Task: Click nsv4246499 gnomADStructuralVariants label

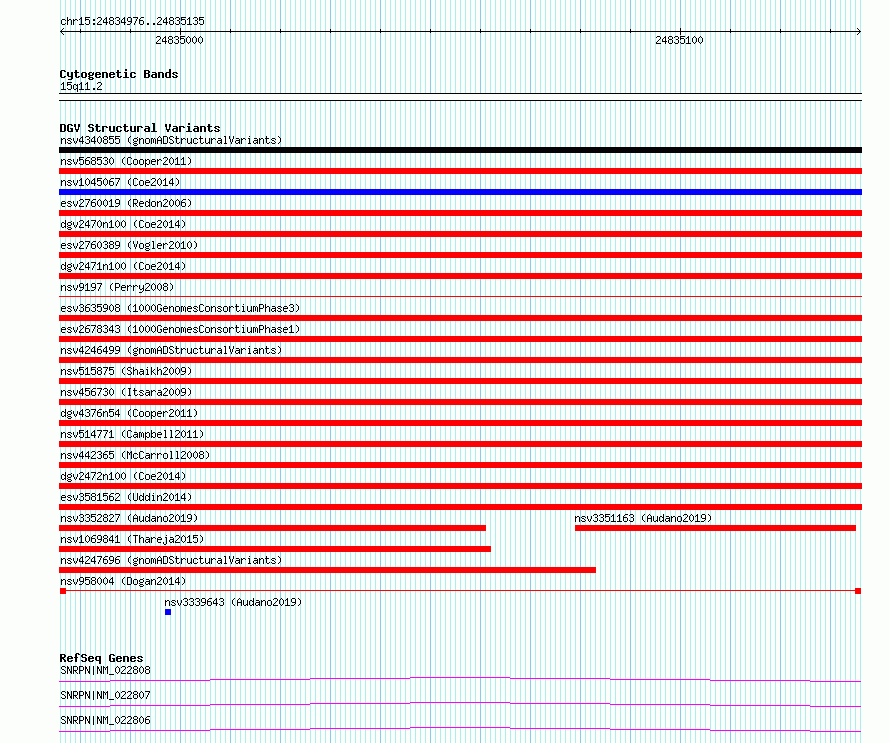Action: coord(171,350)
